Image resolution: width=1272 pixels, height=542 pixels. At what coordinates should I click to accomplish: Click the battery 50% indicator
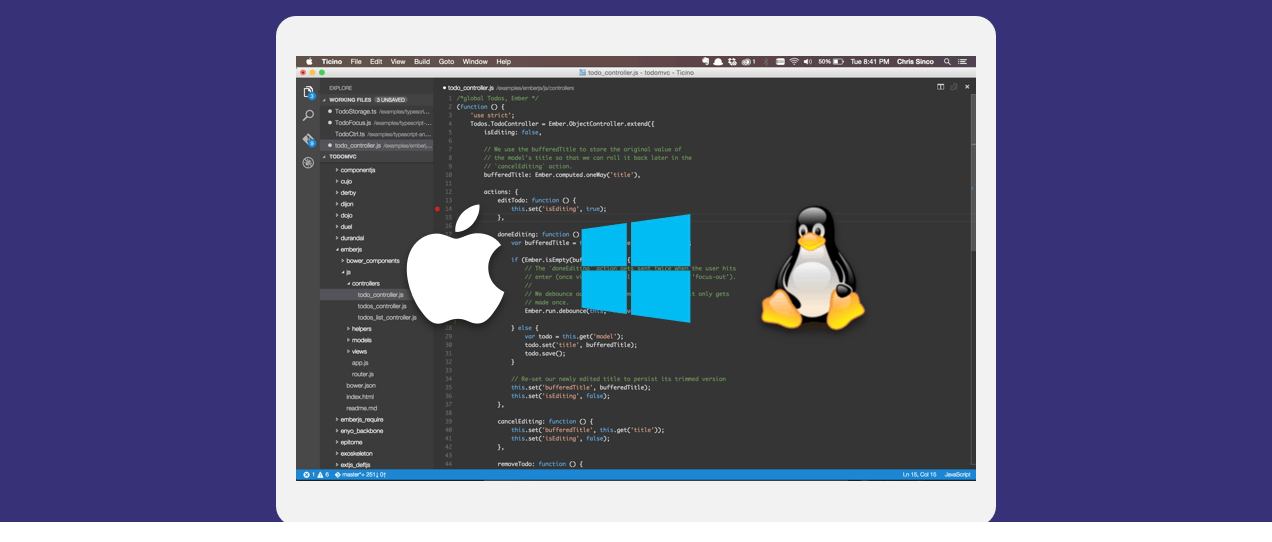(x=831, y=61)
